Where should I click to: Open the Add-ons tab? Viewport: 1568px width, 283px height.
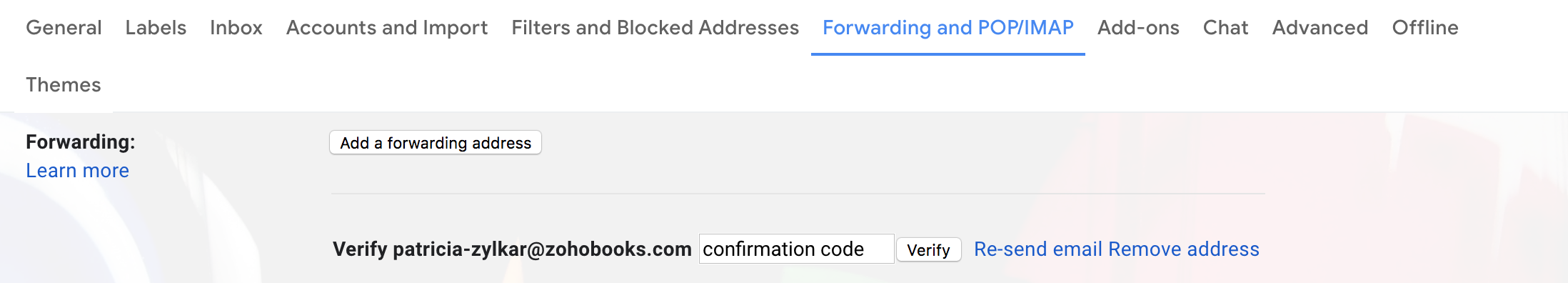tap(1138, 28)
